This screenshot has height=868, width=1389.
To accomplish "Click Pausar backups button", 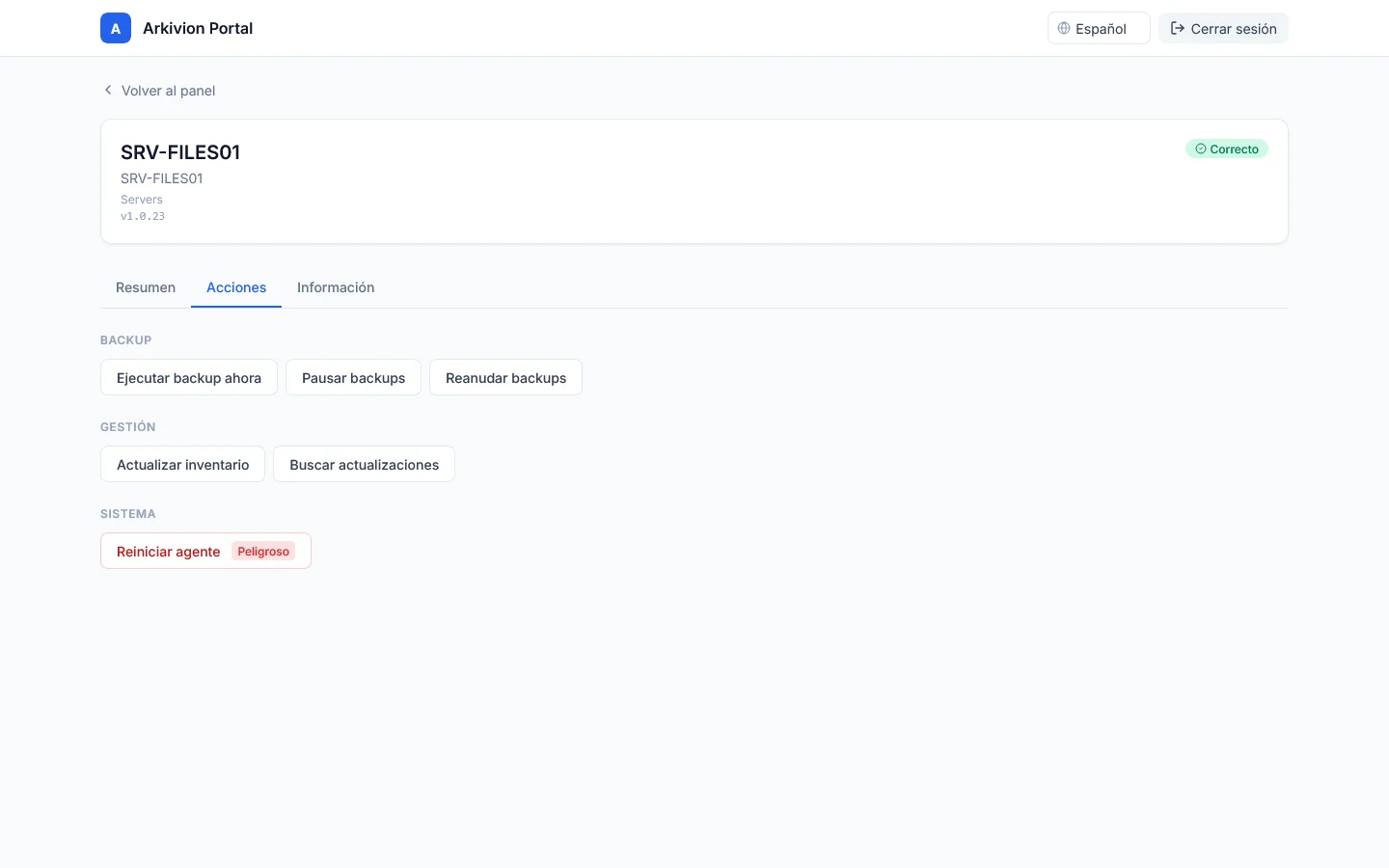I will click(x=353, y=377).
